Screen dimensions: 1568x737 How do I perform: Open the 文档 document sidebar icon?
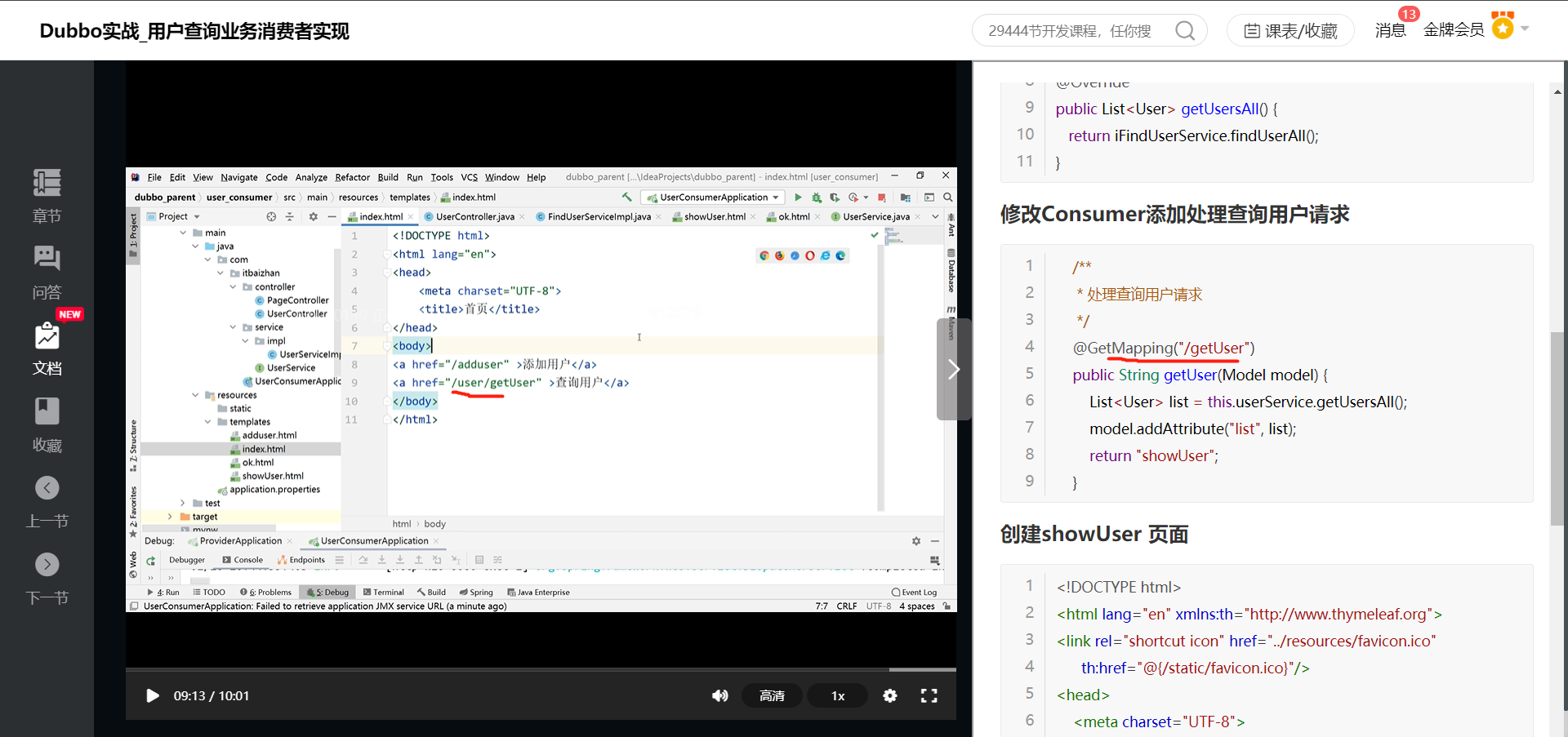click(47, 349)
